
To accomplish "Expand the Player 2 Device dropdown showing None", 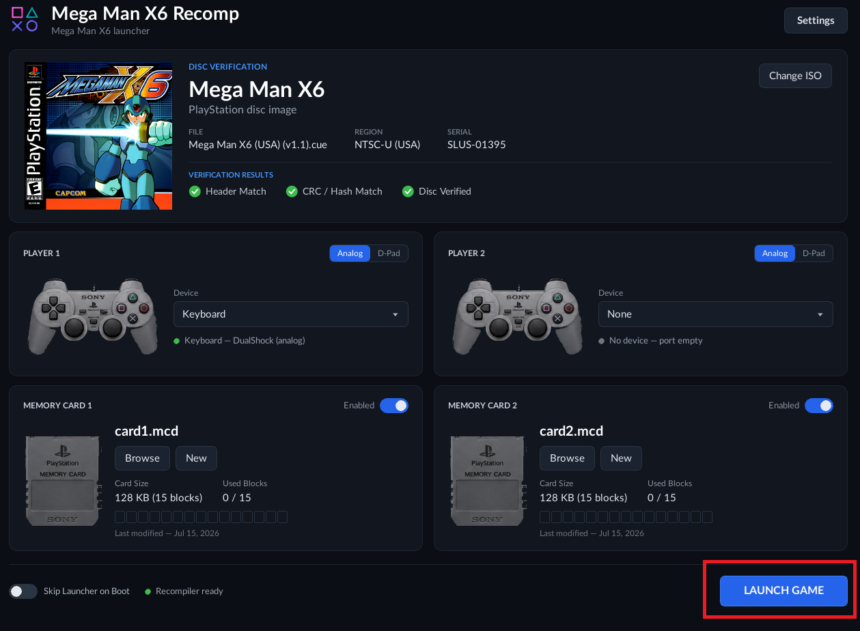I will (x=715, y=314).
